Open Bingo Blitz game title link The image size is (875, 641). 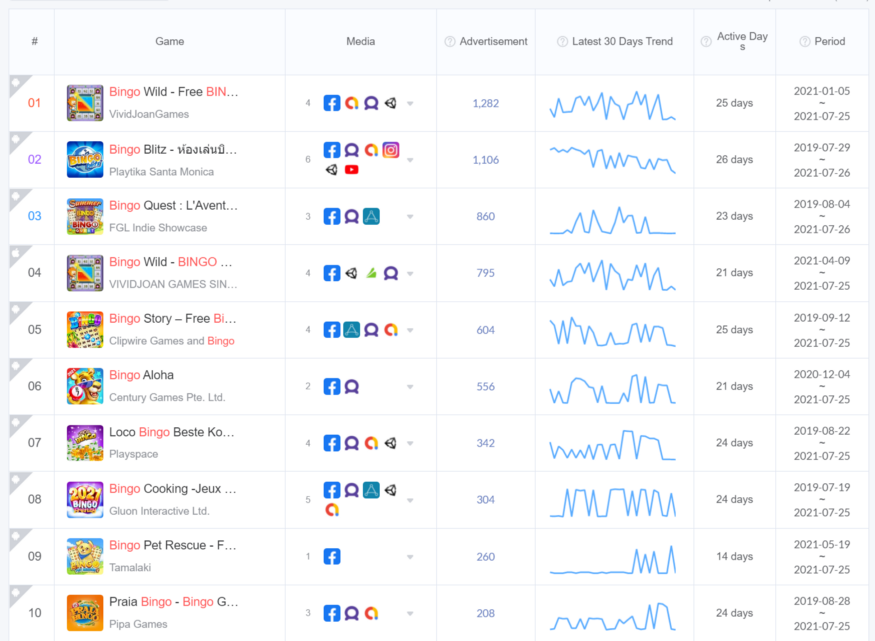(173, 150)
